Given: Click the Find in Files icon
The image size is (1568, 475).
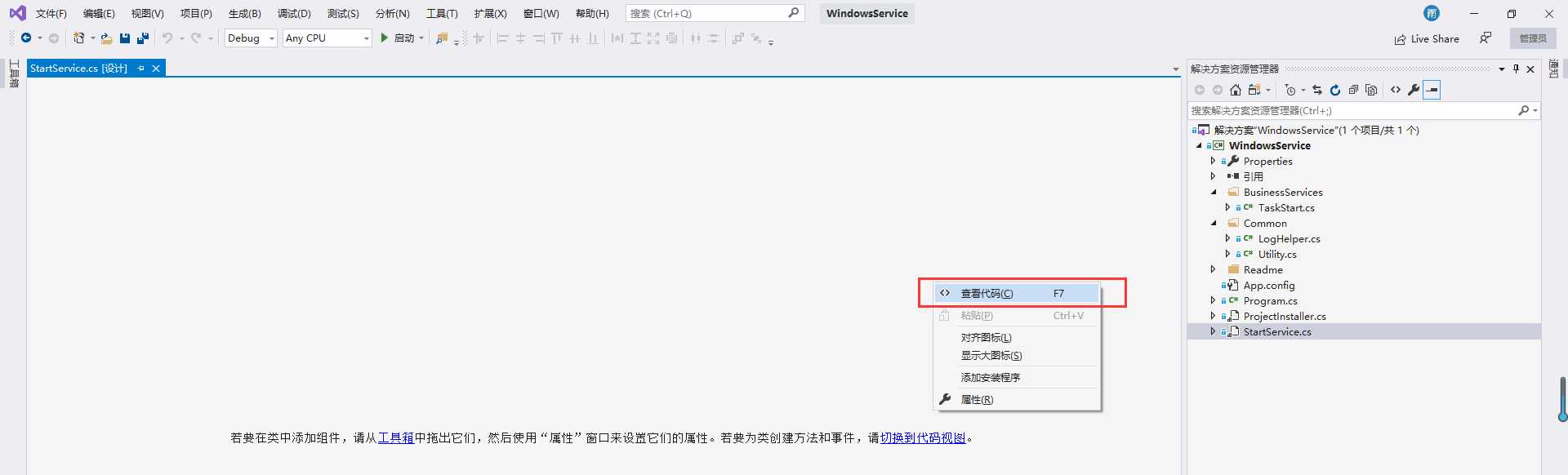Looking at the screenshot, I should [x=442, y=38].
